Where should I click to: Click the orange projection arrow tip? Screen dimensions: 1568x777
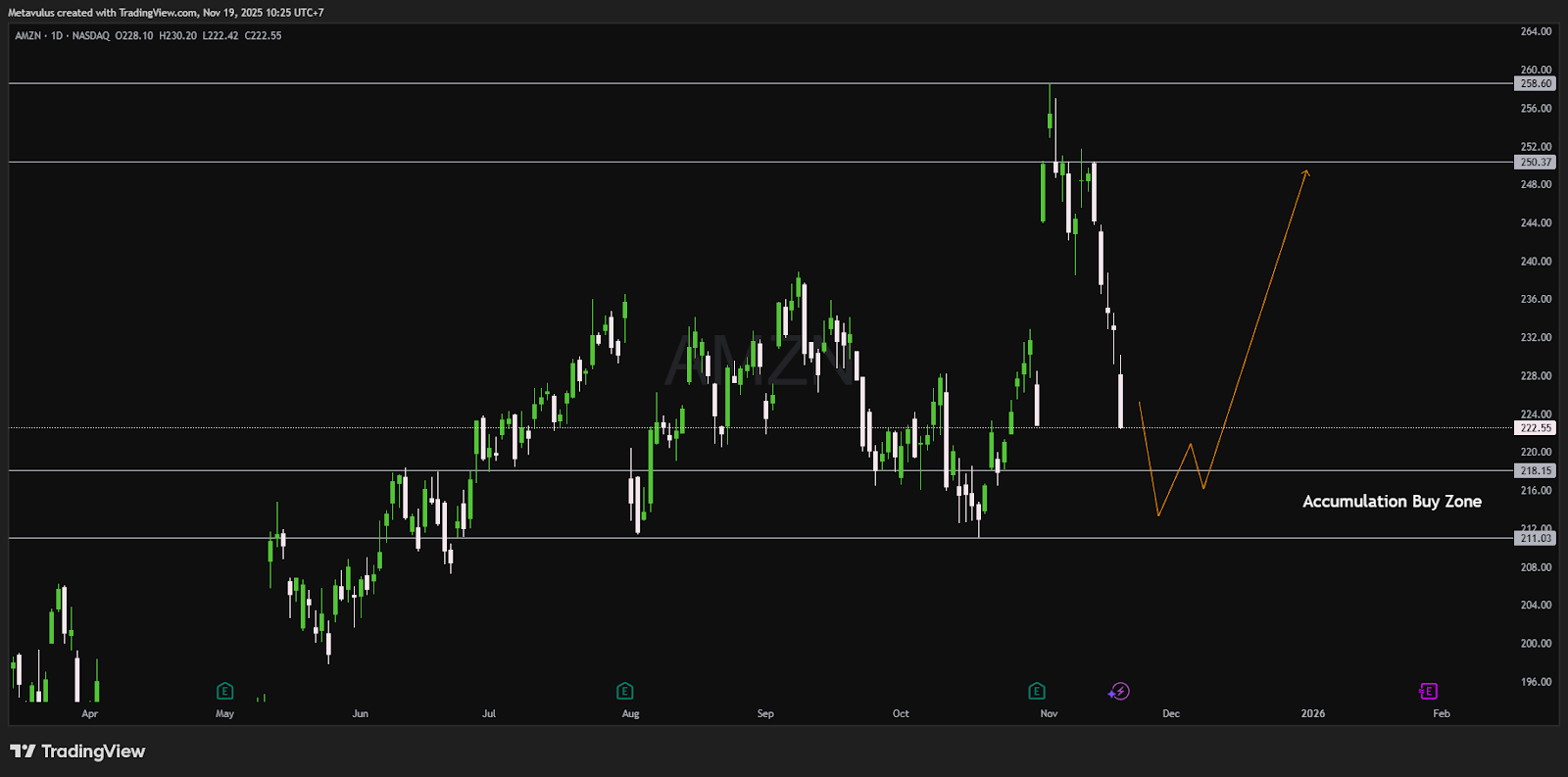[1305, 172]
